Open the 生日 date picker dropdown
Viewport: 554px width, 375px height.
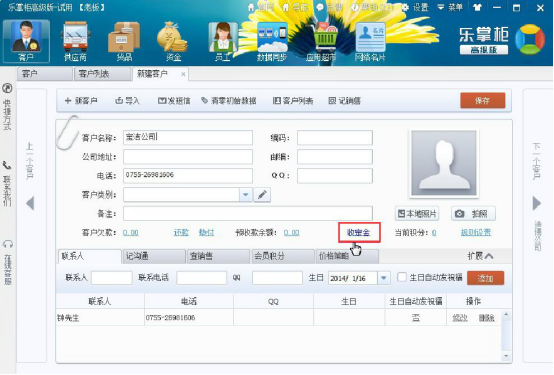[x=384, y=278]
